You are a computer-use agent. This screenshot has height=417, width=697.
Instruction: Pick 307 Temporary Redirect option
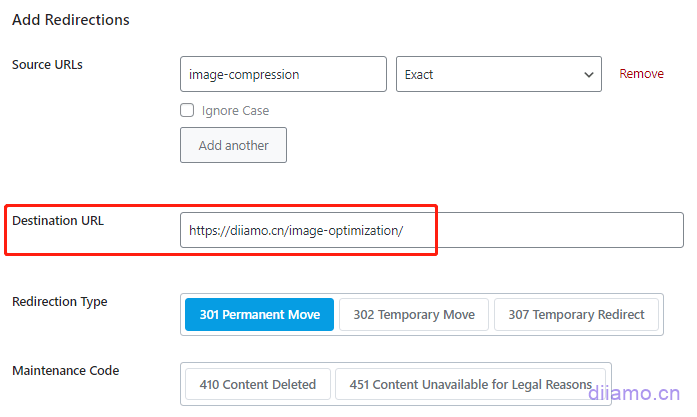coord(576,314)
